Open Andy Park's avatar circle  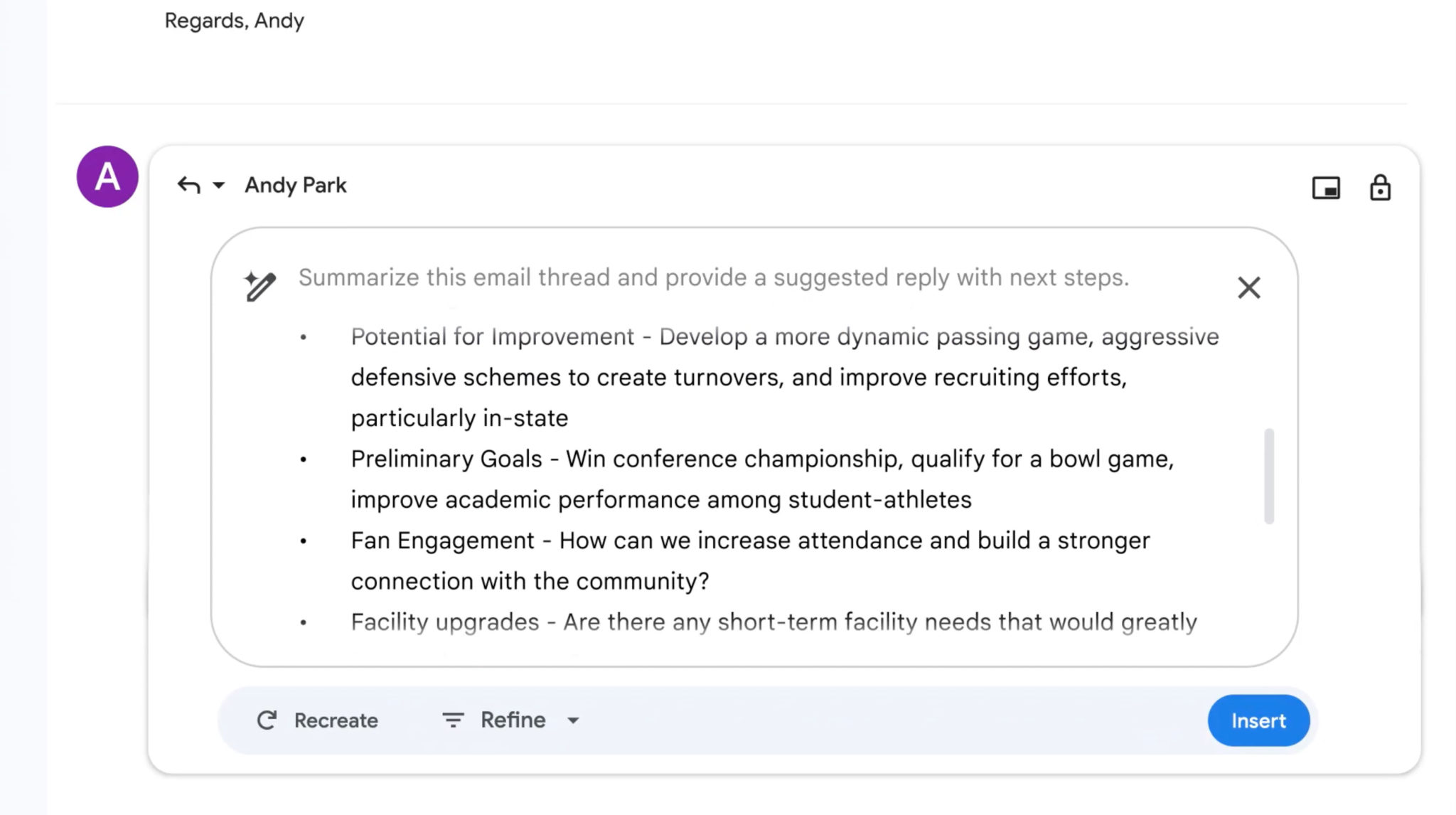[107, 176]
